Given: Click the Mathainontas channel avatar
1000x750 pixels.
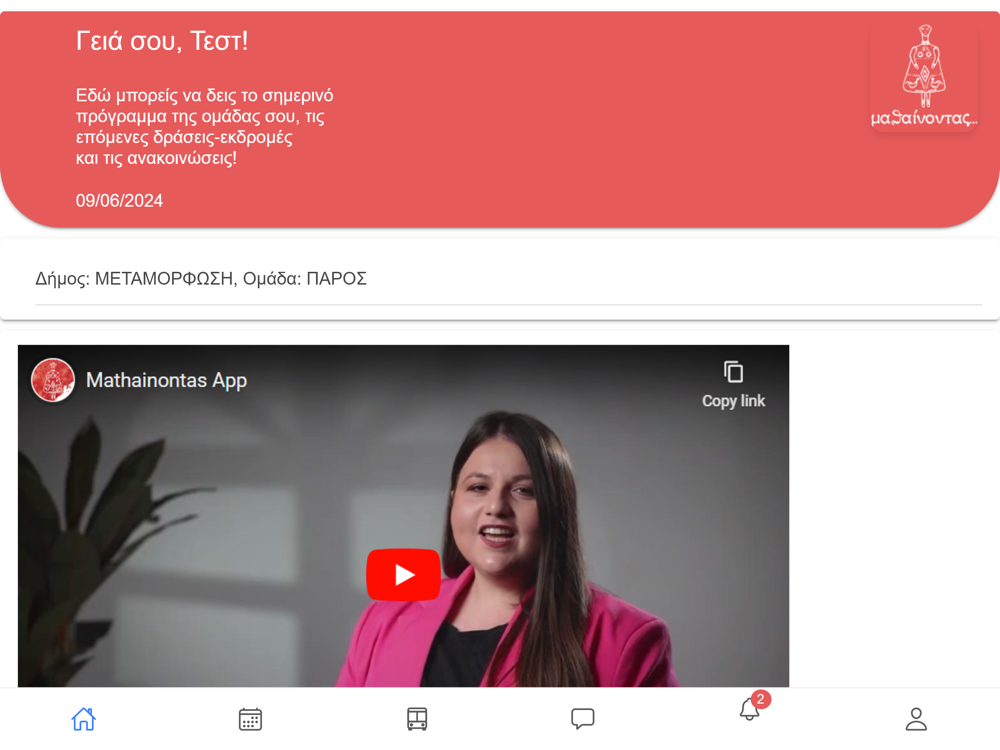Looking at the screenshot, I should coord(53,380).
